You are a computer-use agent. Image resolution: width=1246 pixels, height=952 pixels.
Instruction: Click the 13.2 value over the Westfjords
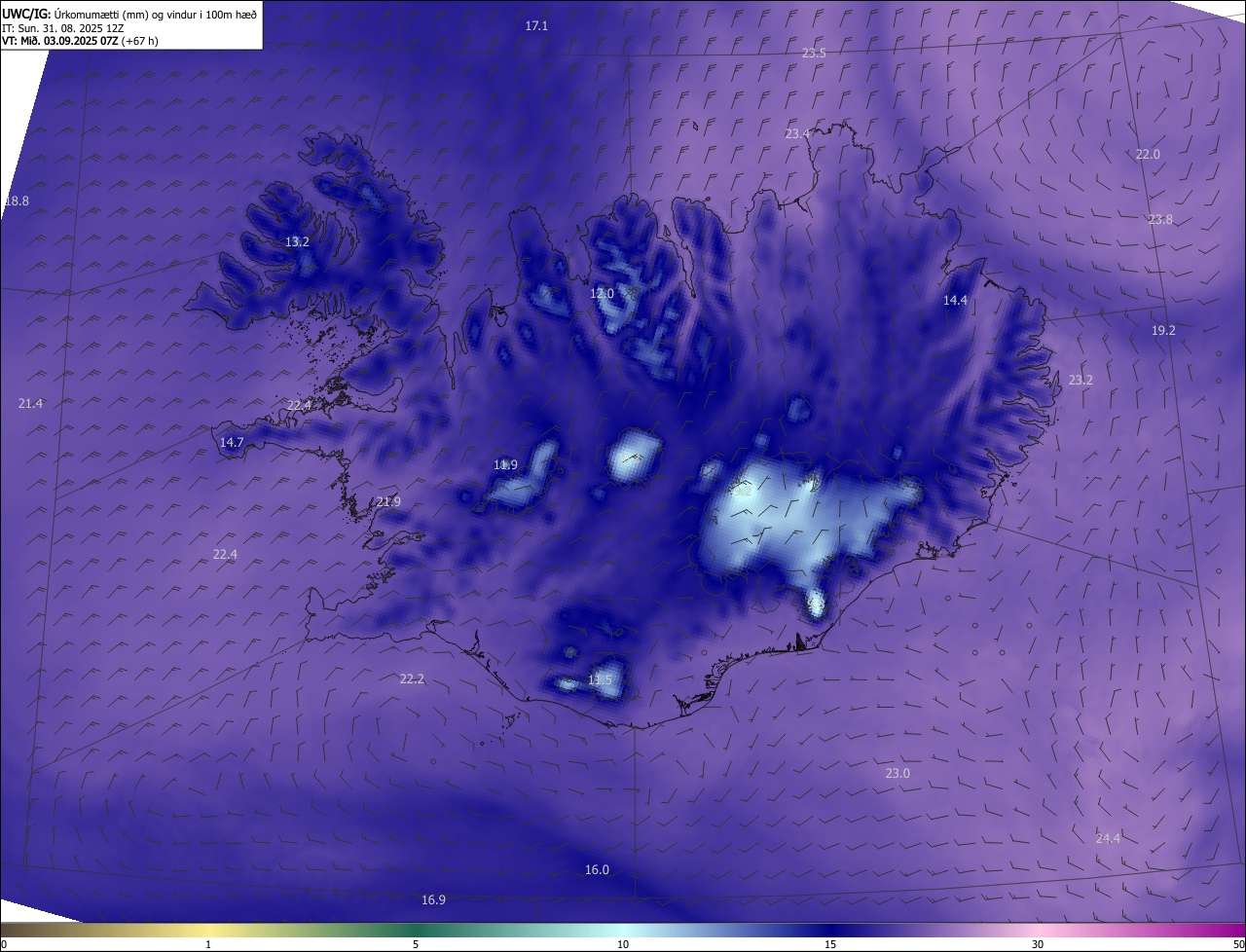point(297,242)
